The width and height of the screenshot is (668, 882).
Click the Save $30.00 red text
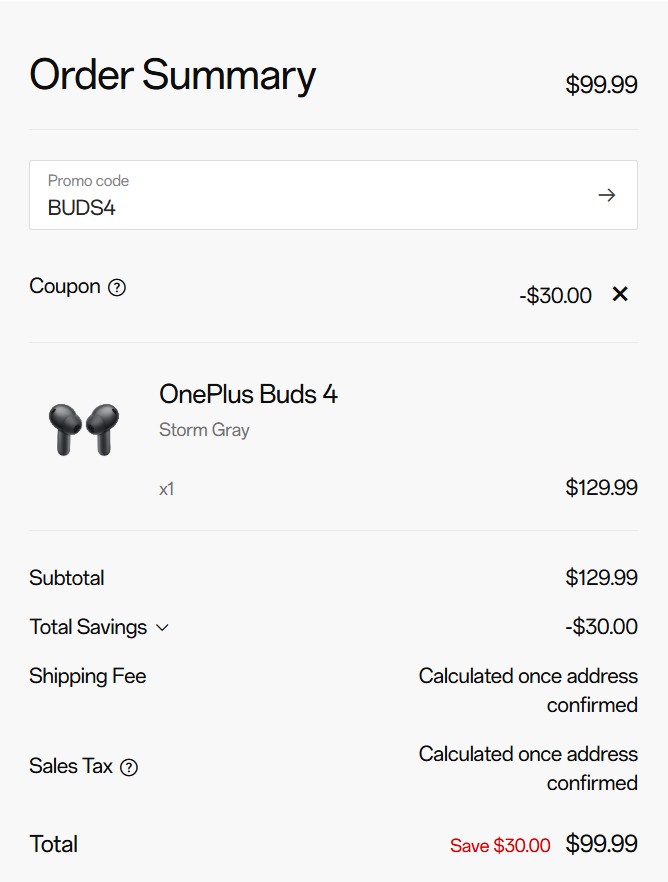[x=500, y=845]
